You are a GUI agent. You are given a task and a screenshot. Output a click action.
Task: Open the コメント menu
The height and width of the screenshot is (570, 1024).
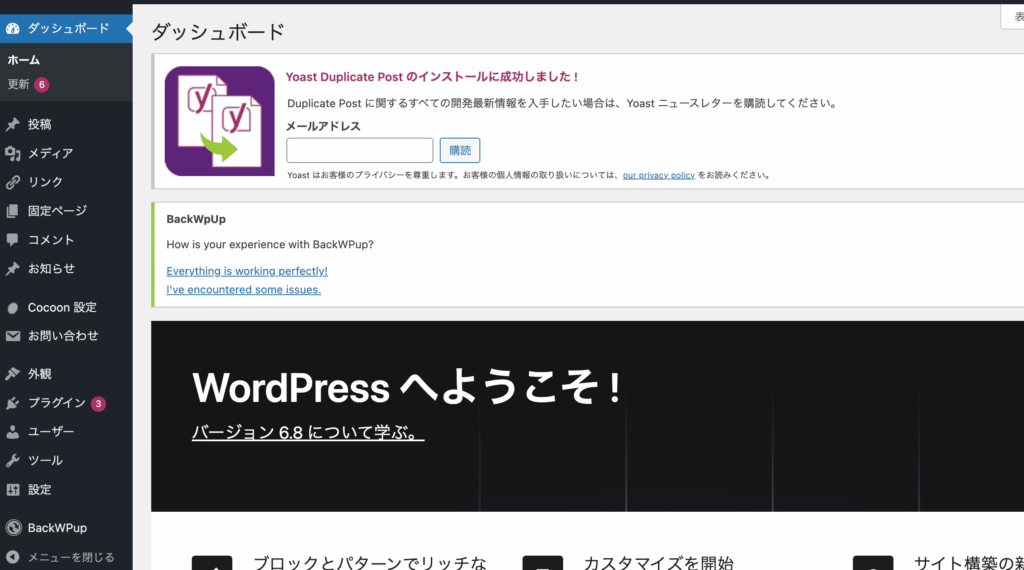coord(66,240)
